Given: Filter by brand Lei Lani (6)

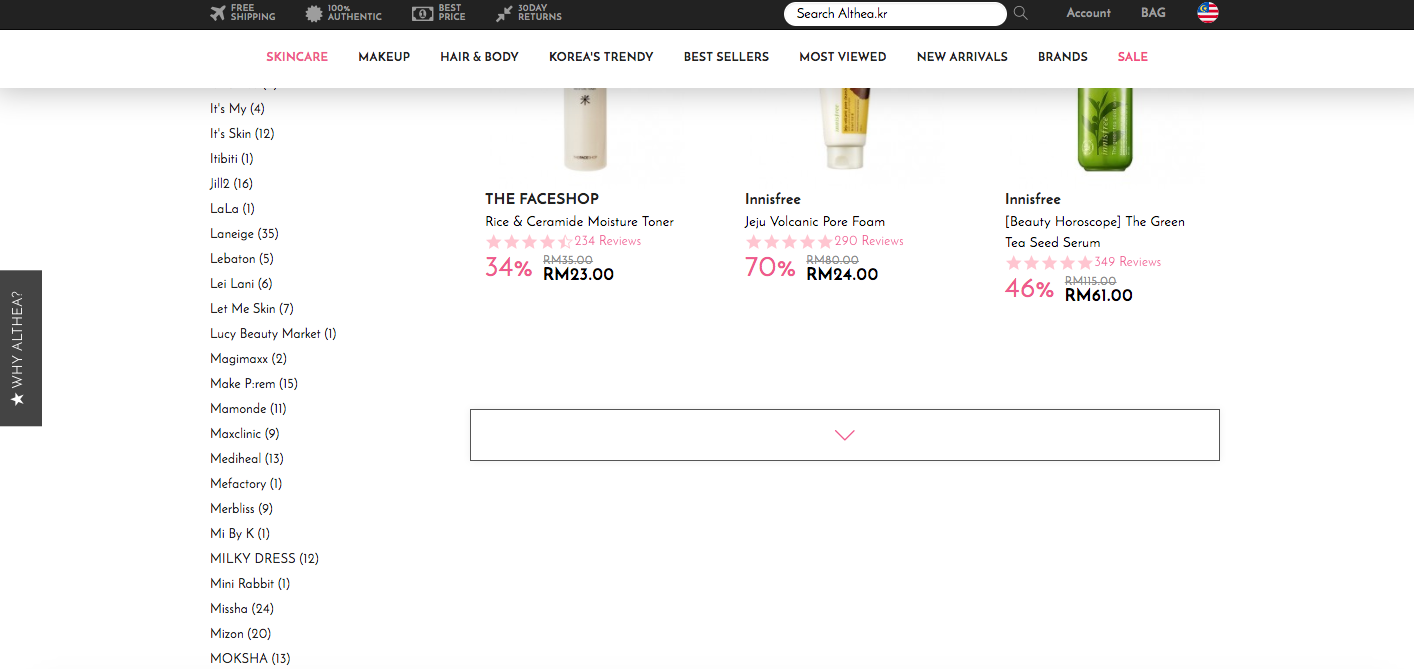Looking at the screenshot, I should [x=241, y=284].
